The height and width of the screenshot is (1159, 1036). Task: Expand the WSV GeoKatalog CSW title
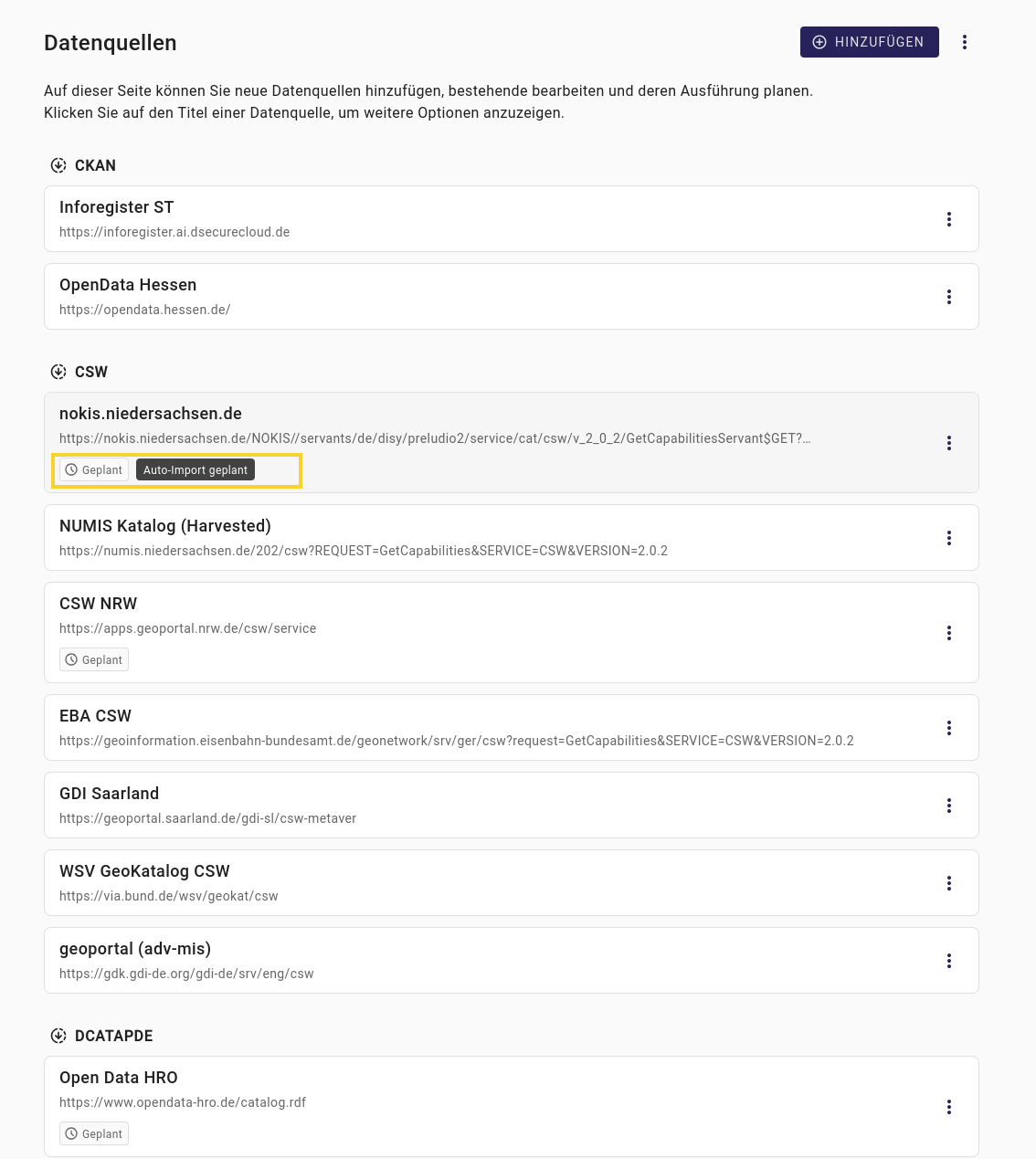(x=144, y=871)
